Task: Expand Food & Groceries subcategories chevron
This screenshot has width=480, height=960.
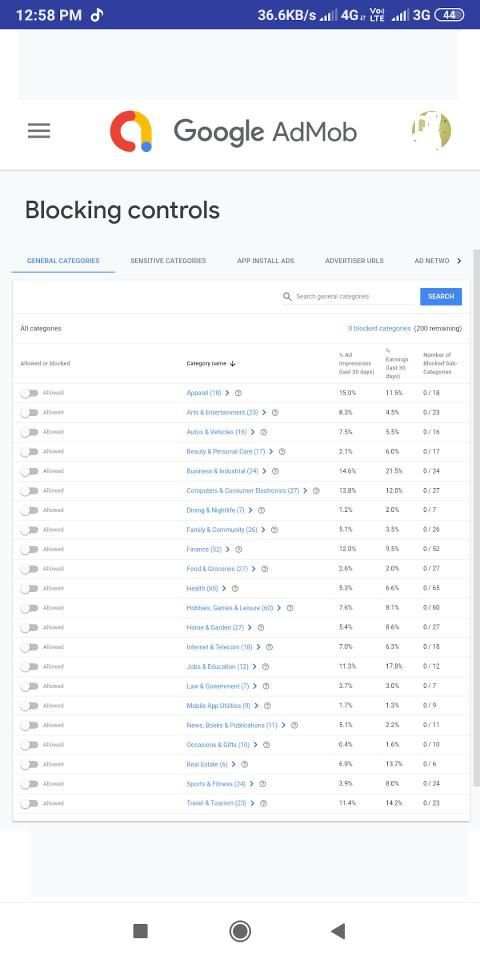Action: point(253,569)
